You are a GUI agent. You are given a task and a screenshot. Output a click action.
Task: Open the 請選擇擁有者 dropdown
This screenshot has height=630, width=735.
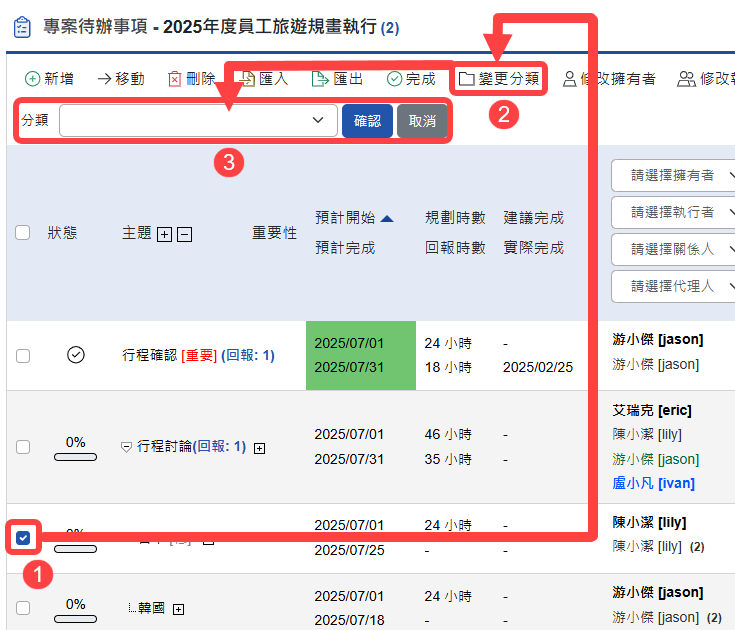click(673, 175)
